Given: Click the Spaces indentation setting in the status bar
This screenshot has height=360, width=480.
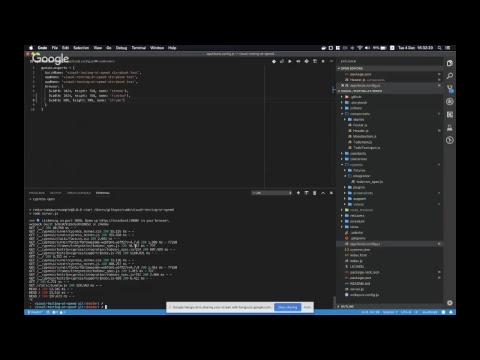Looking at the screenshot, I should [390, 312].
